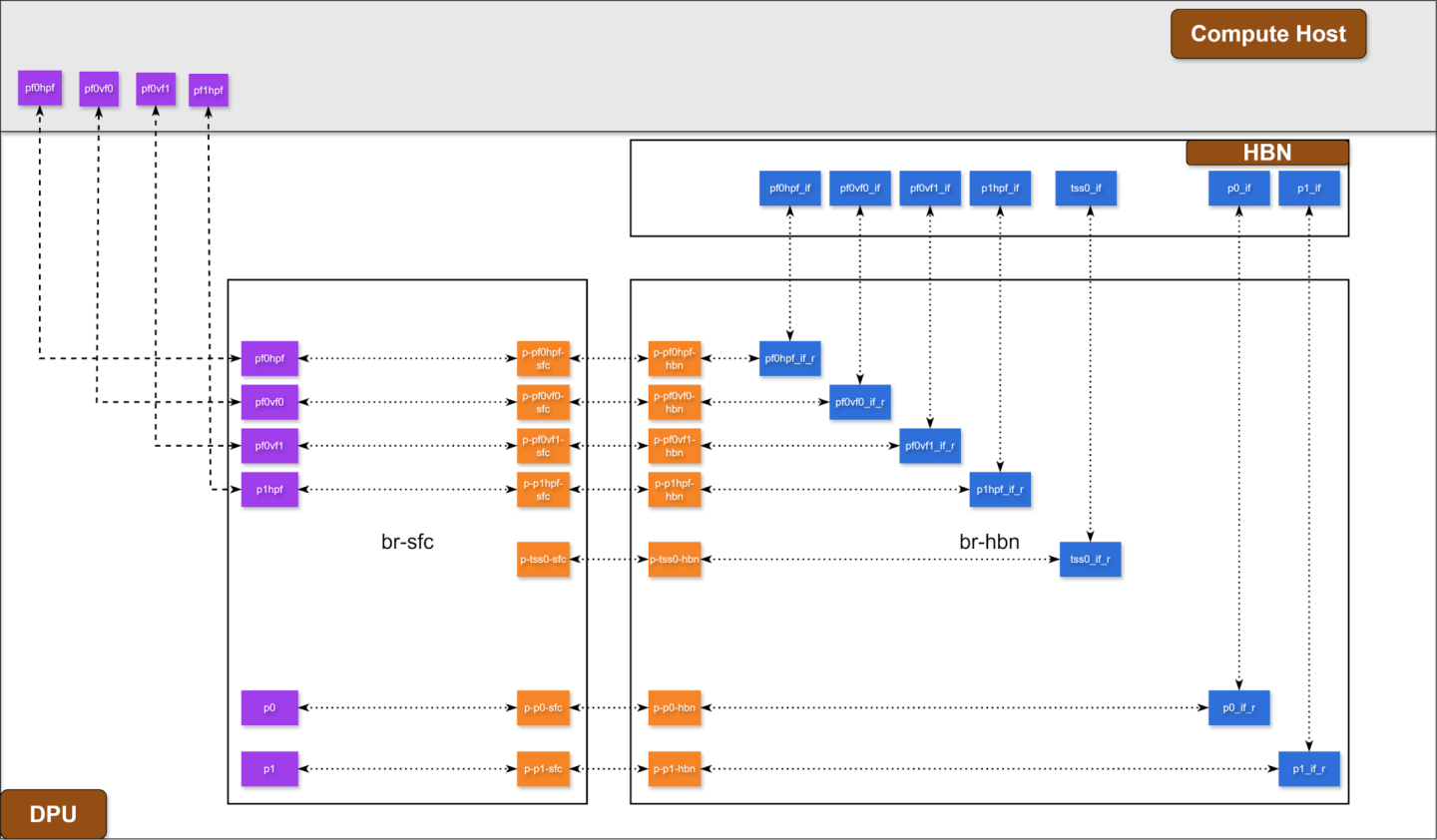This screenshot has width=1437, height=840.
Task: Click the p1_if_r representor in br-hbn
Action: [x=1309, y=768]
